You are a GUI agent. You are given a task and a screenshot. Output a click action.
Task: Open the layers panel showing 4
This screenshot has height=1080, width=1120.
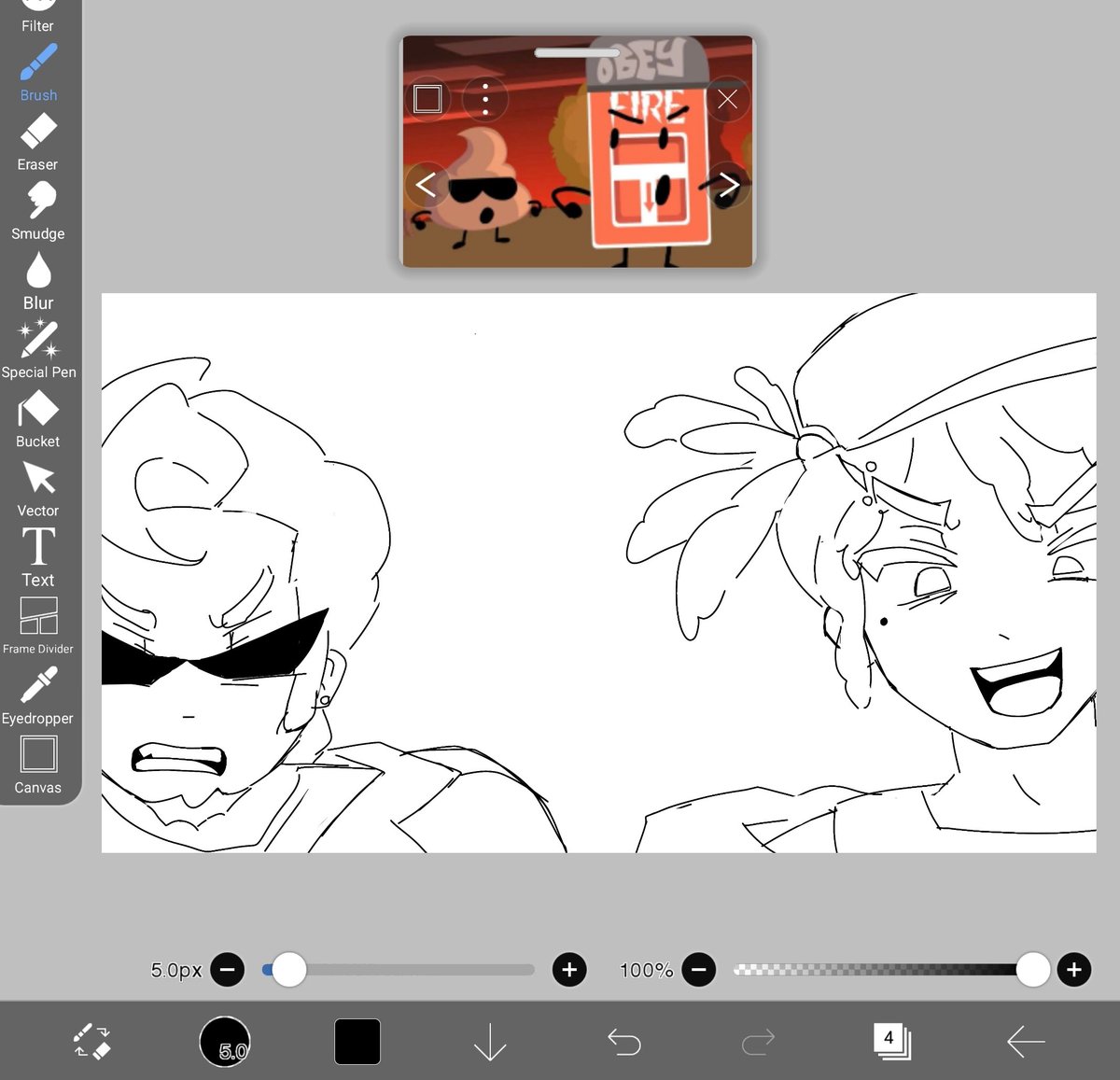[891, 1041]
